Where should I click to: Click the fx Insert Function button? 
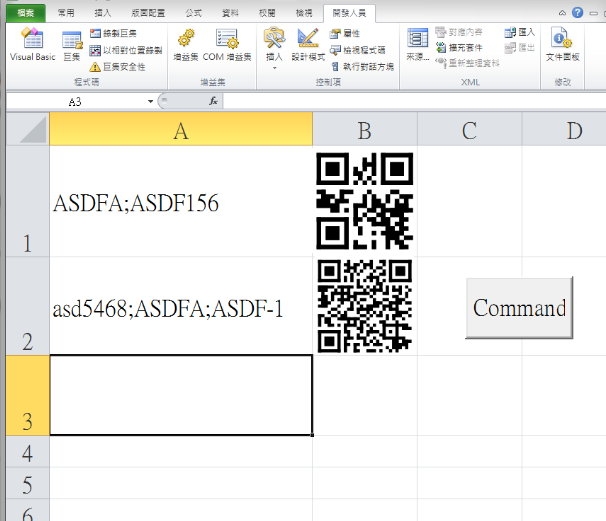click(213, 101)
